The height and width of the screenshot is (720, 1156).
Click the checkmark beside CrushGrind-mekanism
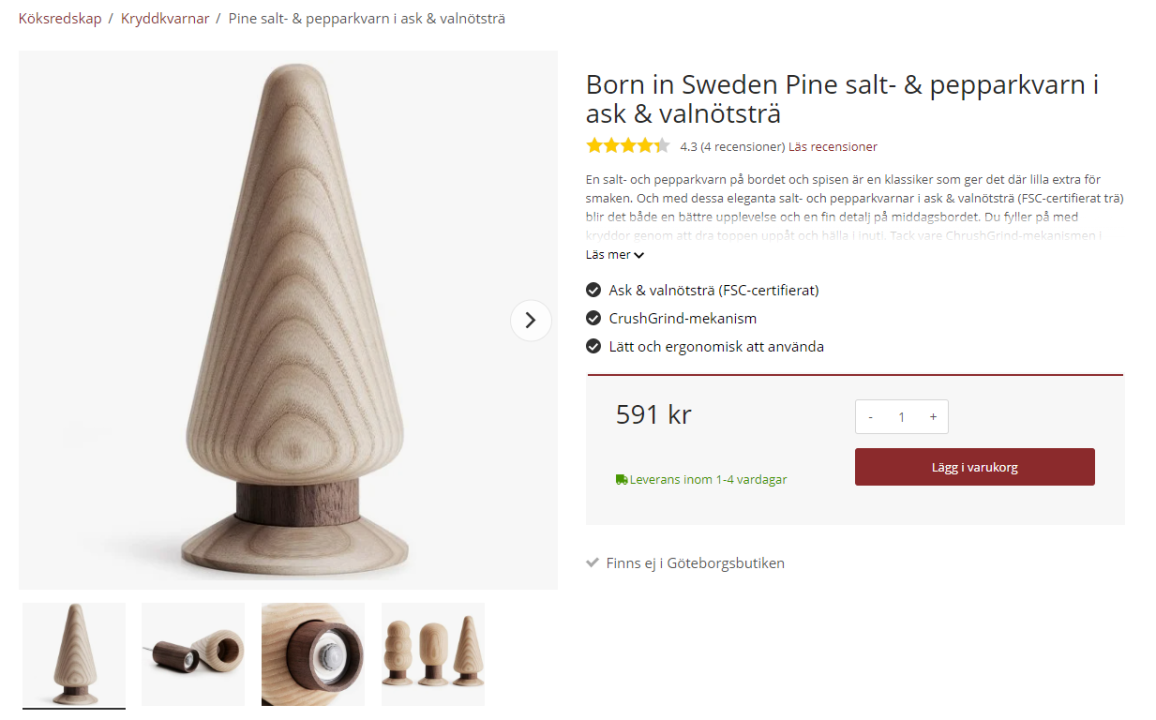593,318
